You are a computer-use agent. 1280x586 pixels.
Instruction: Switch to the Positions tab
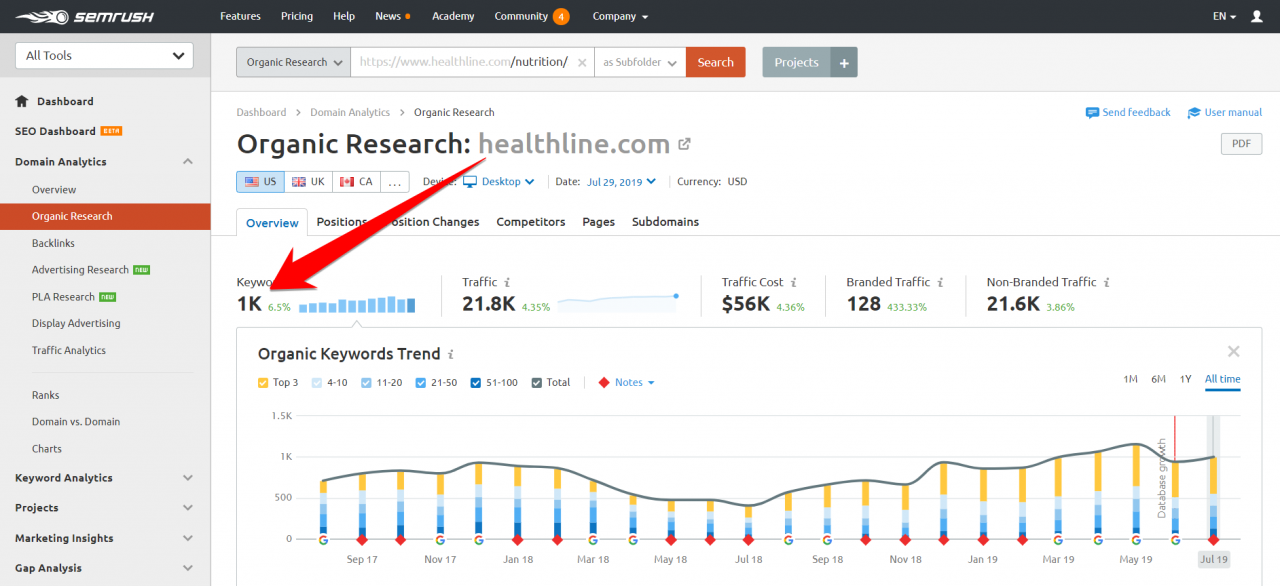[342, 222]
